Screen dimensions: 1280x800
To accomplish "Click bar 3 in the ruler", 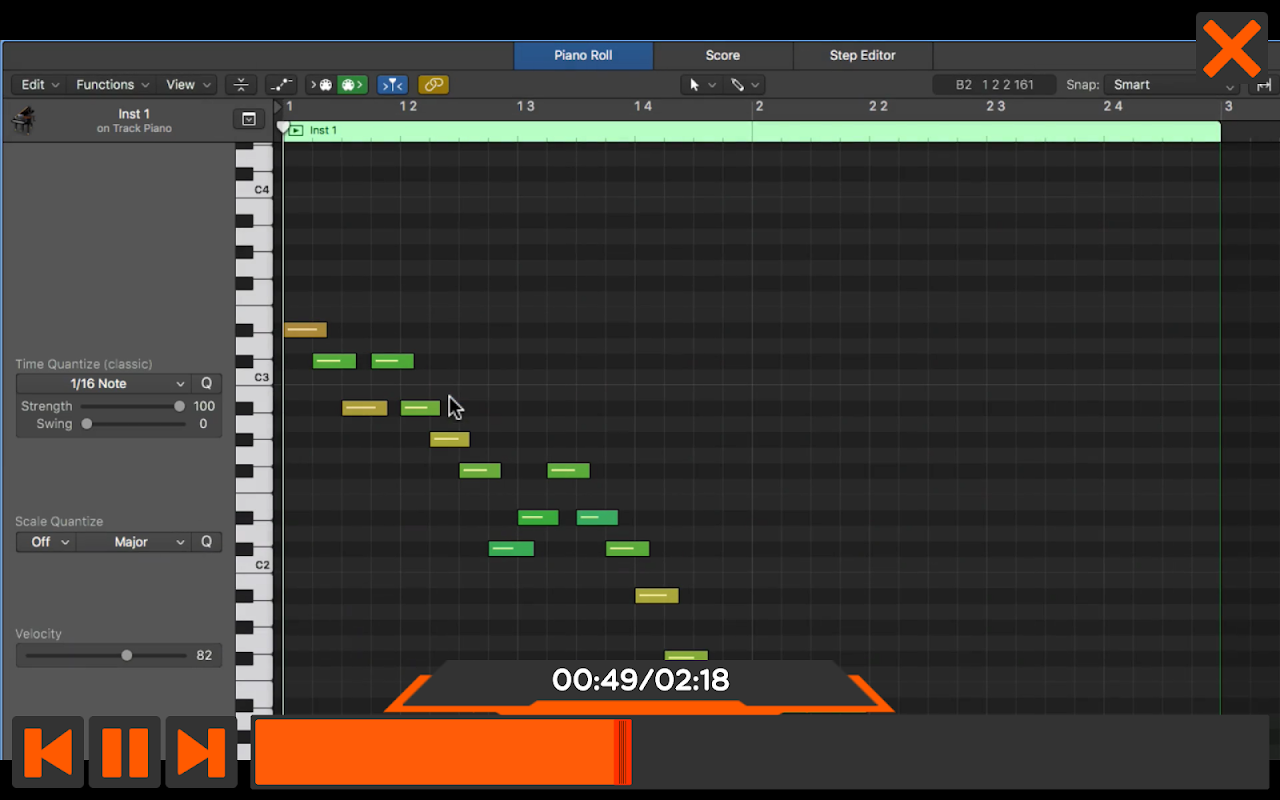I will [x=1229, y=106].
